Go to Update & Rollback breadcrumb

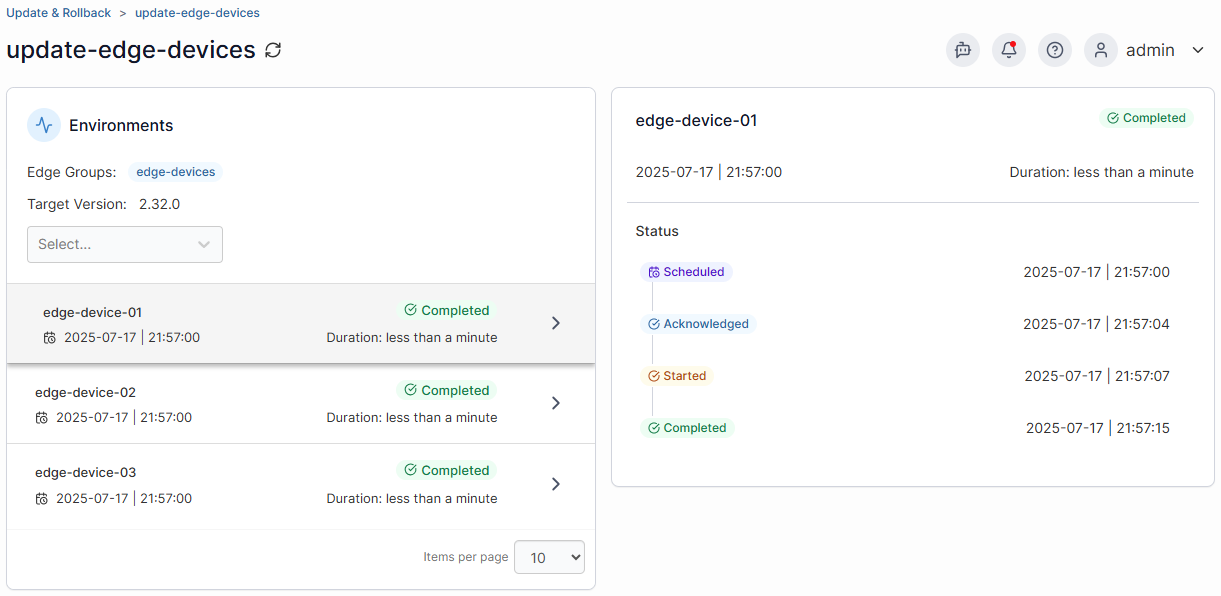[59, 13]
